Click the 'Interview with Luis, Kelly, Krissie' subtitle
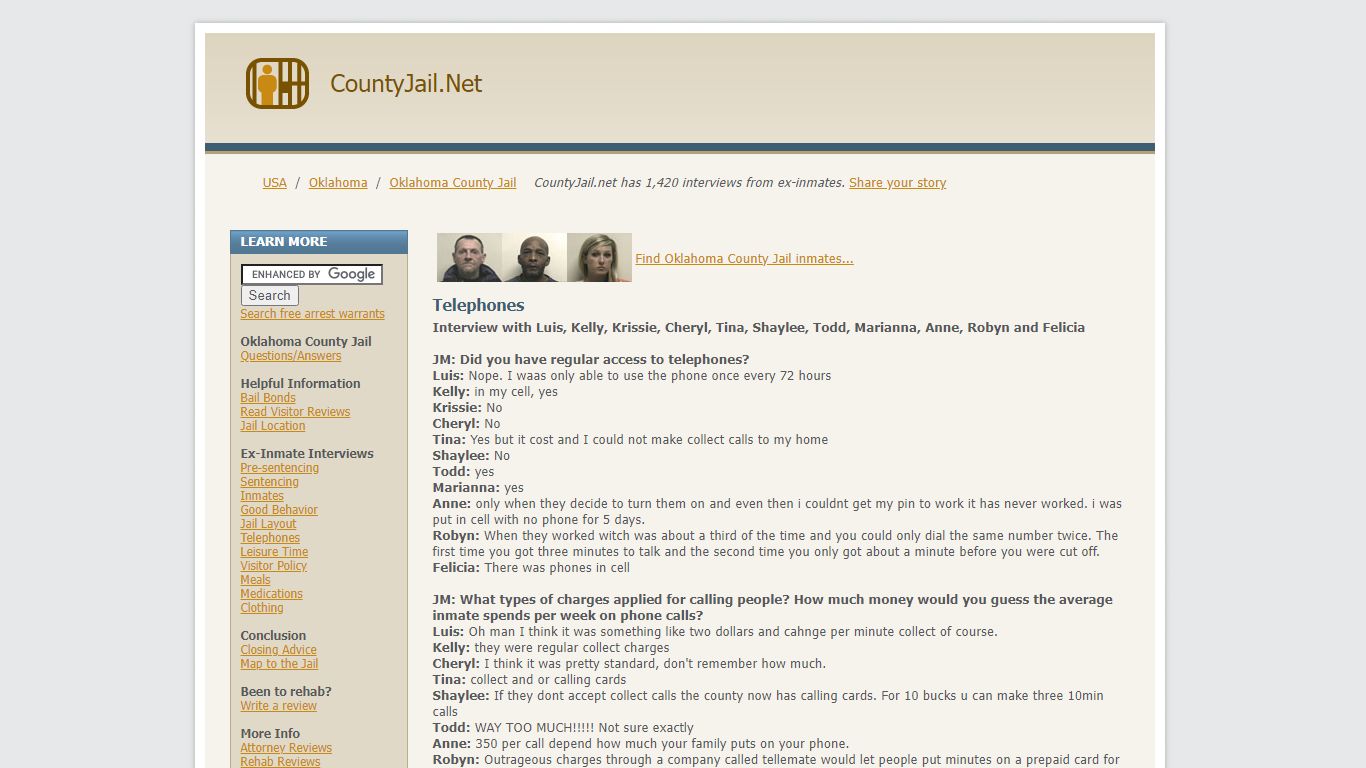1366x768 pixels. pos(758,328)
